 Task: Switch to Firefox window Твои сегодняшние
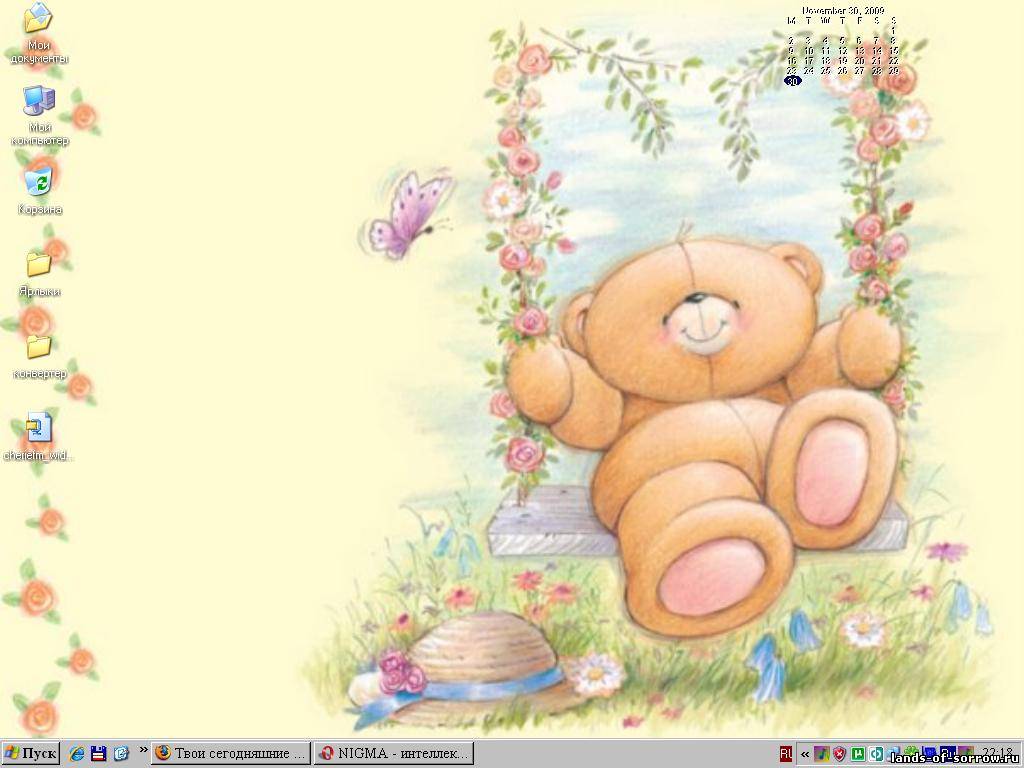click(x=231, y=754)
